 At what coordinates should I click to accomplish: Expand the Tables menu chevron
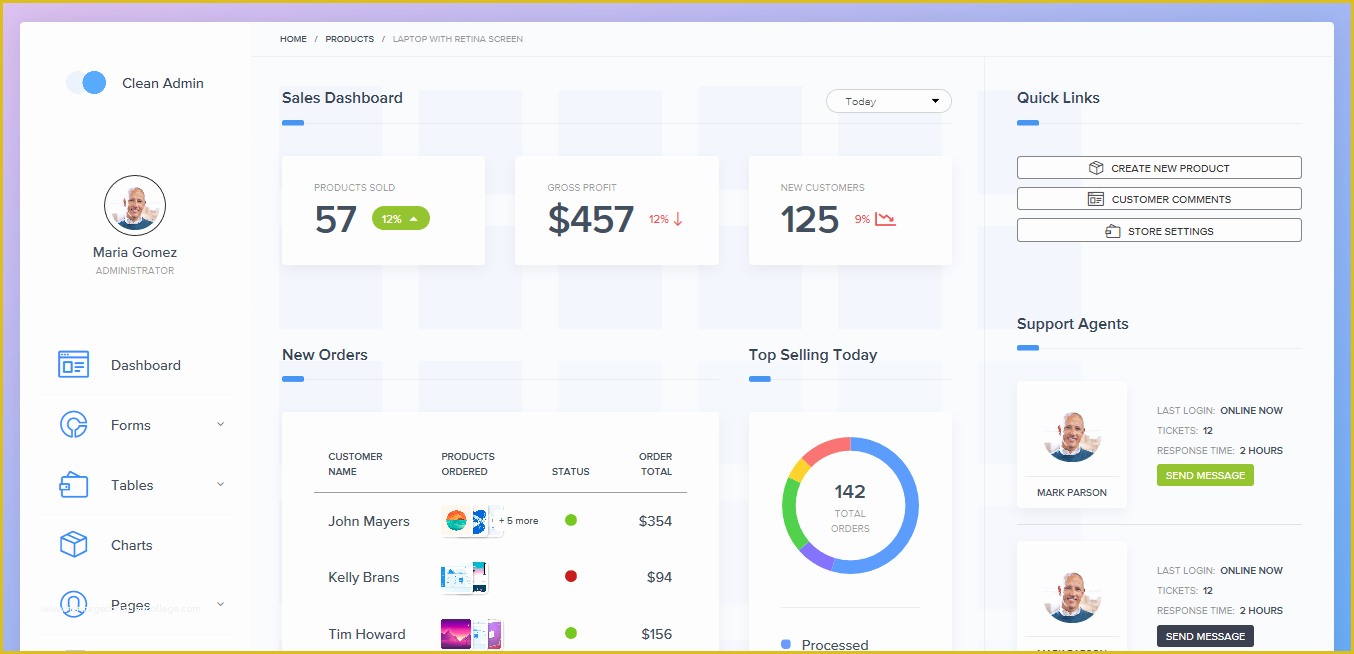tap(220, 485)
